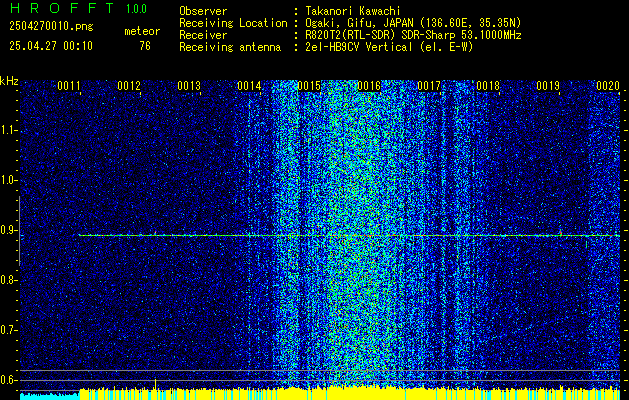This screenshot has height=400, width=629.
Task: Click the 0.9 frequency axis label
Action: pos(8,230)
